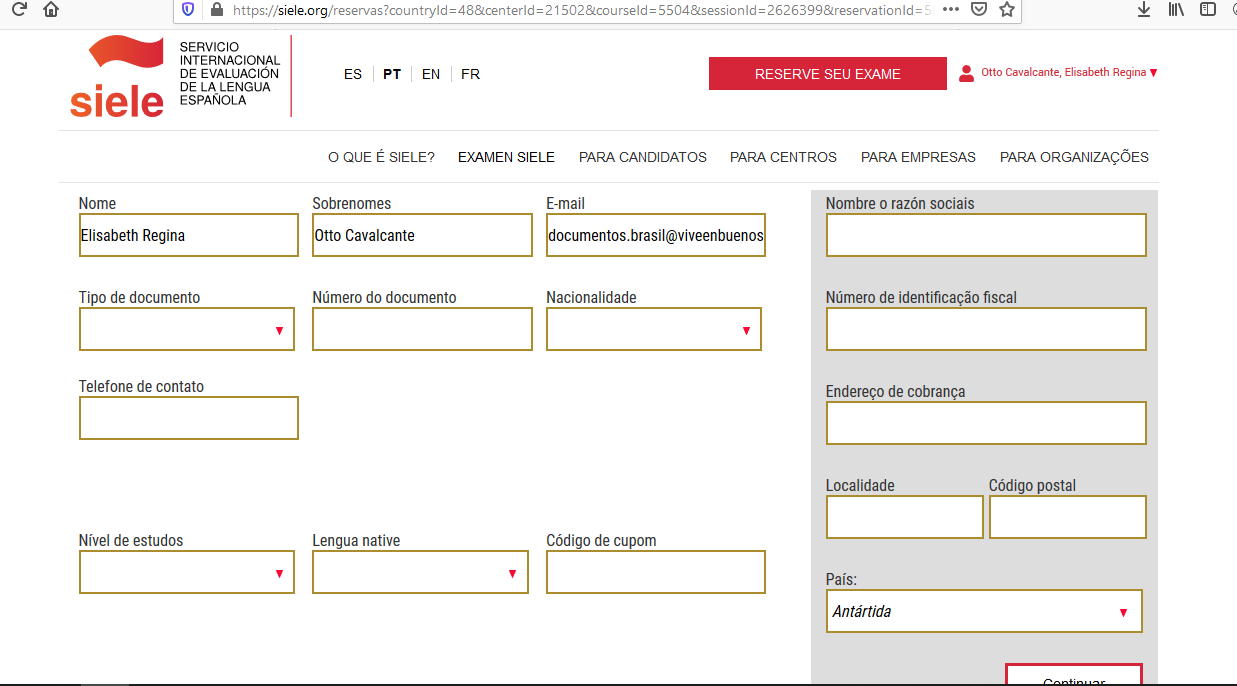This screenshot has height=686, width=1237.
Task: Open the Nível de estudos dropdown
Action: (x=187, y=572)
